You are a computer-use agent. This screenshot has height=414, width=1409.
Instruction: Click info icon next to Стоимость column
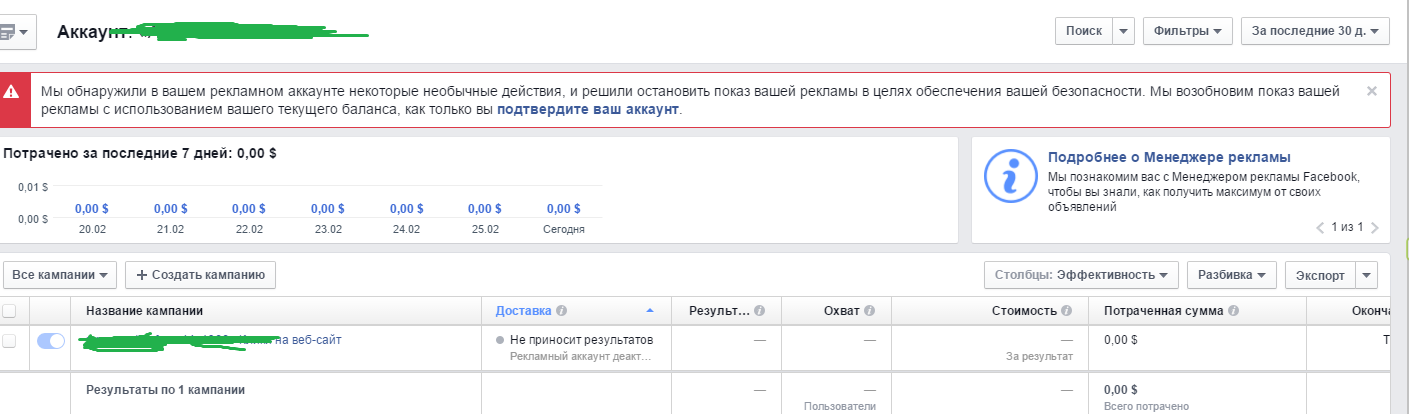[1067, 311]
